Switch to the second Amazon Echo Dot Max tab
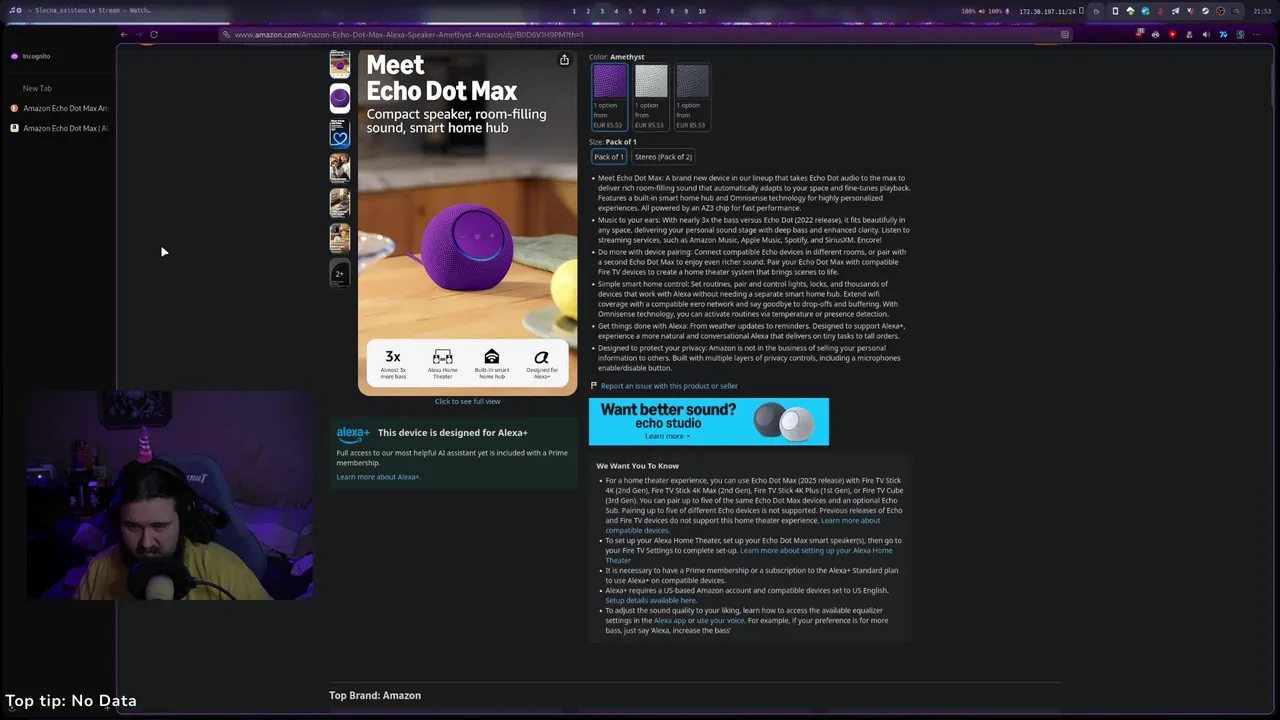1280x720 pixels. click(60, 128)
